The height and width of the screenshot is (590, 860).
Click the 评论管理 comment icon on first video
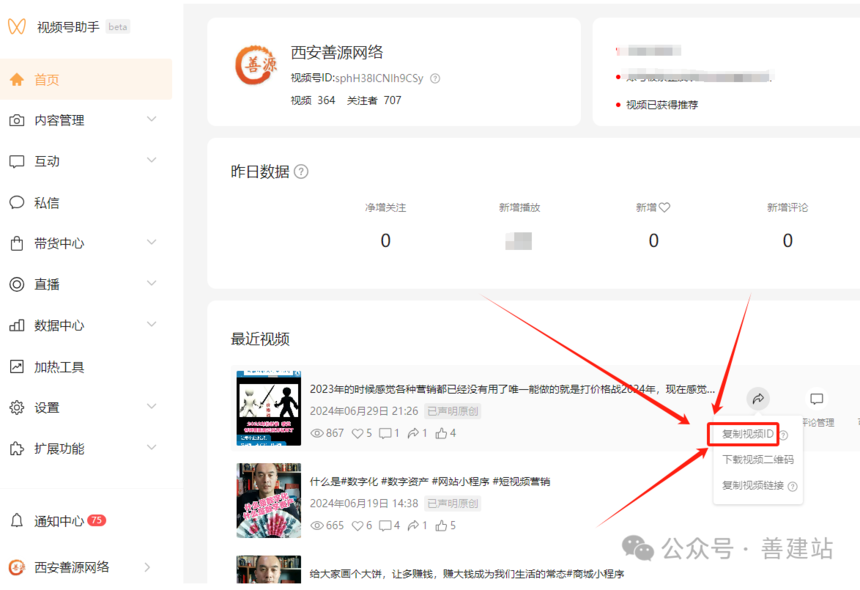[x=817, y=399]
